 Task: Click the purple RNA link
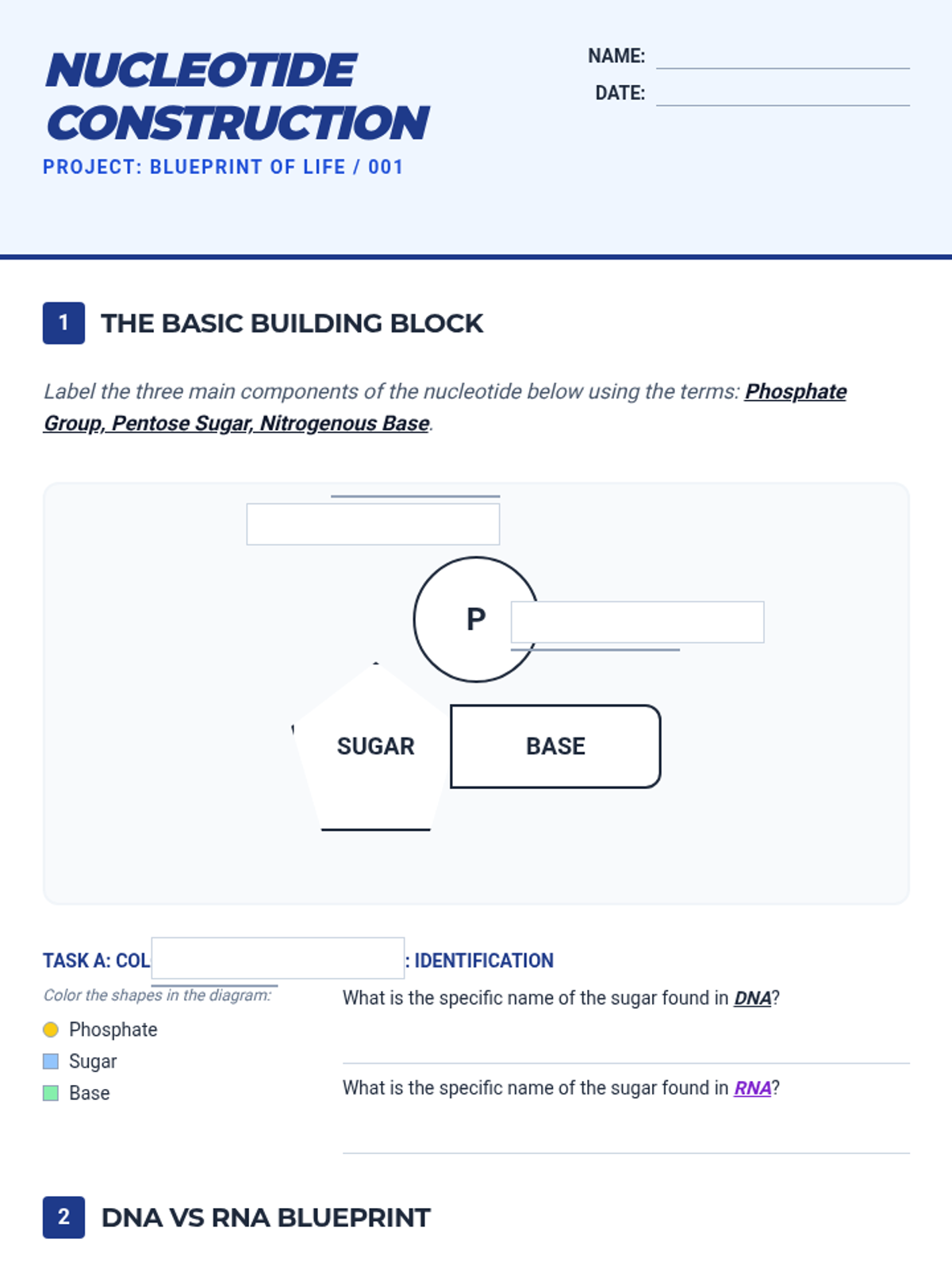pos(753,1087)
